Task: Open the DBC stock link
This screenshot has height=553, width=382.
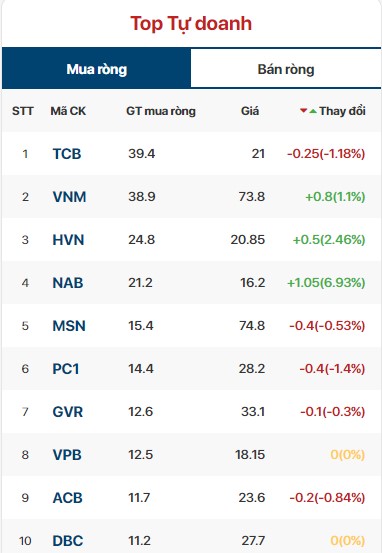Action: (68, 541)
